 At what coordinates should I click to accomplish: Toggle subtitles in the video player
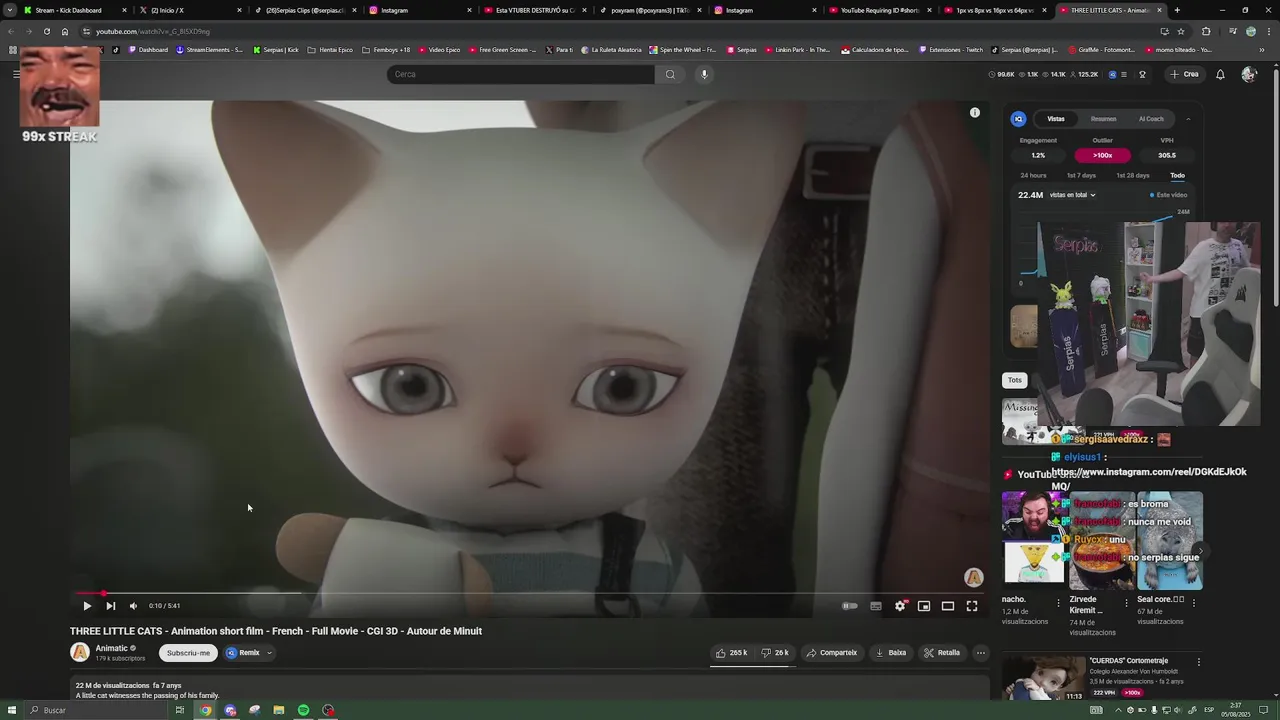click(x=876, y=606)
